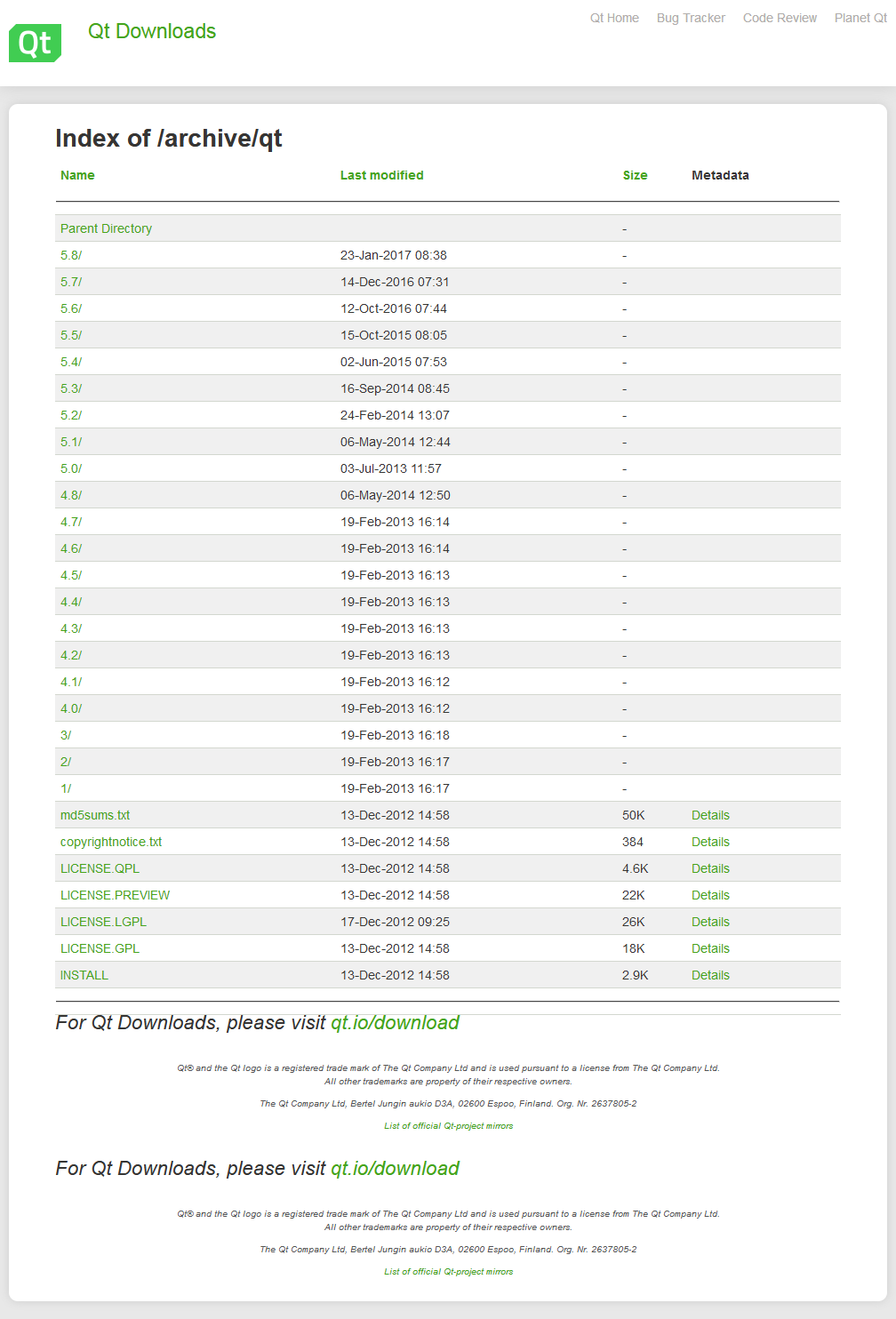Follow the first qt.io/download link
The image size is (896, 1319).
pyautogui.click(x=395, y=1023)
